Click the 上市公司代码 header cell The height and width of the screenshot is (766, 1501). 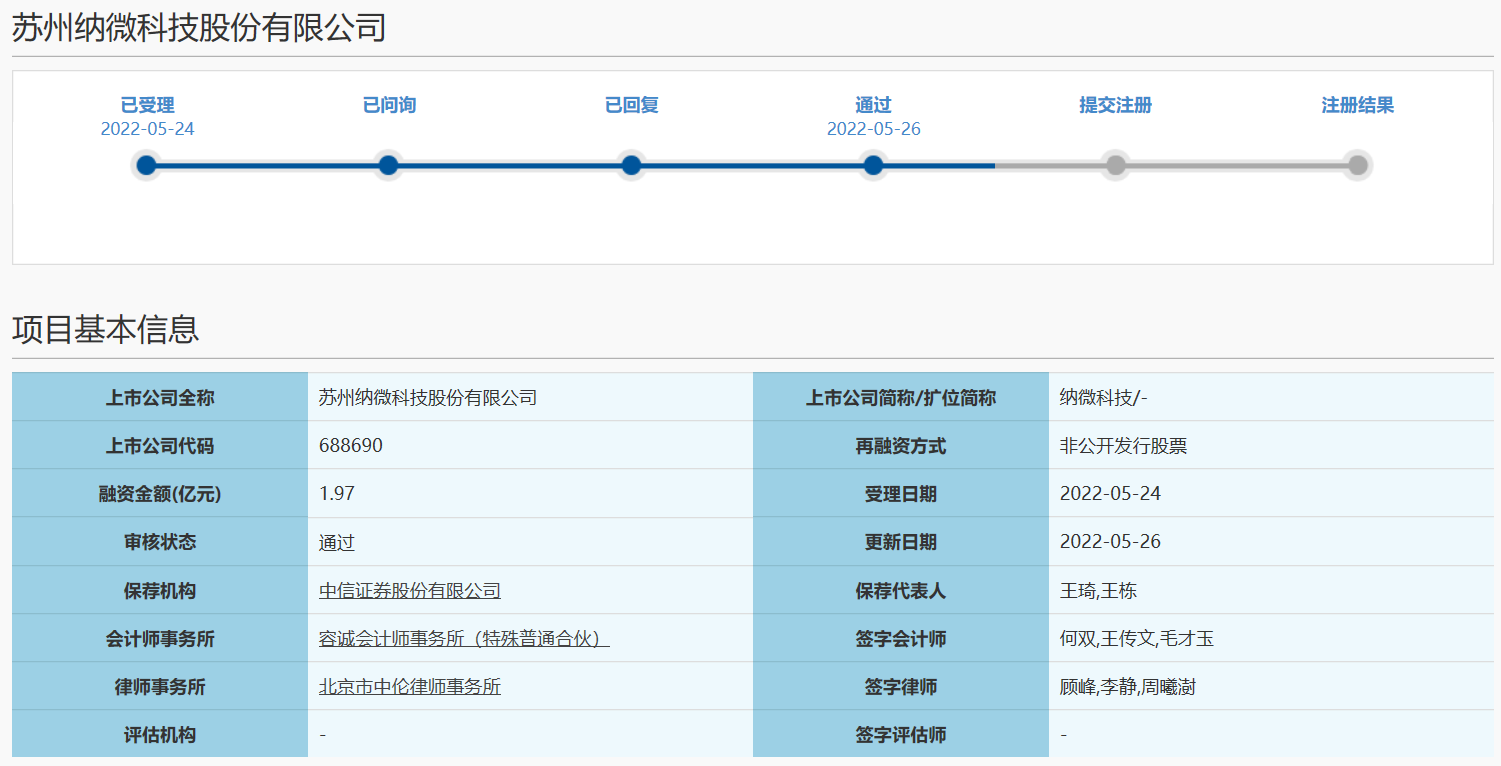tap(160, 445)
